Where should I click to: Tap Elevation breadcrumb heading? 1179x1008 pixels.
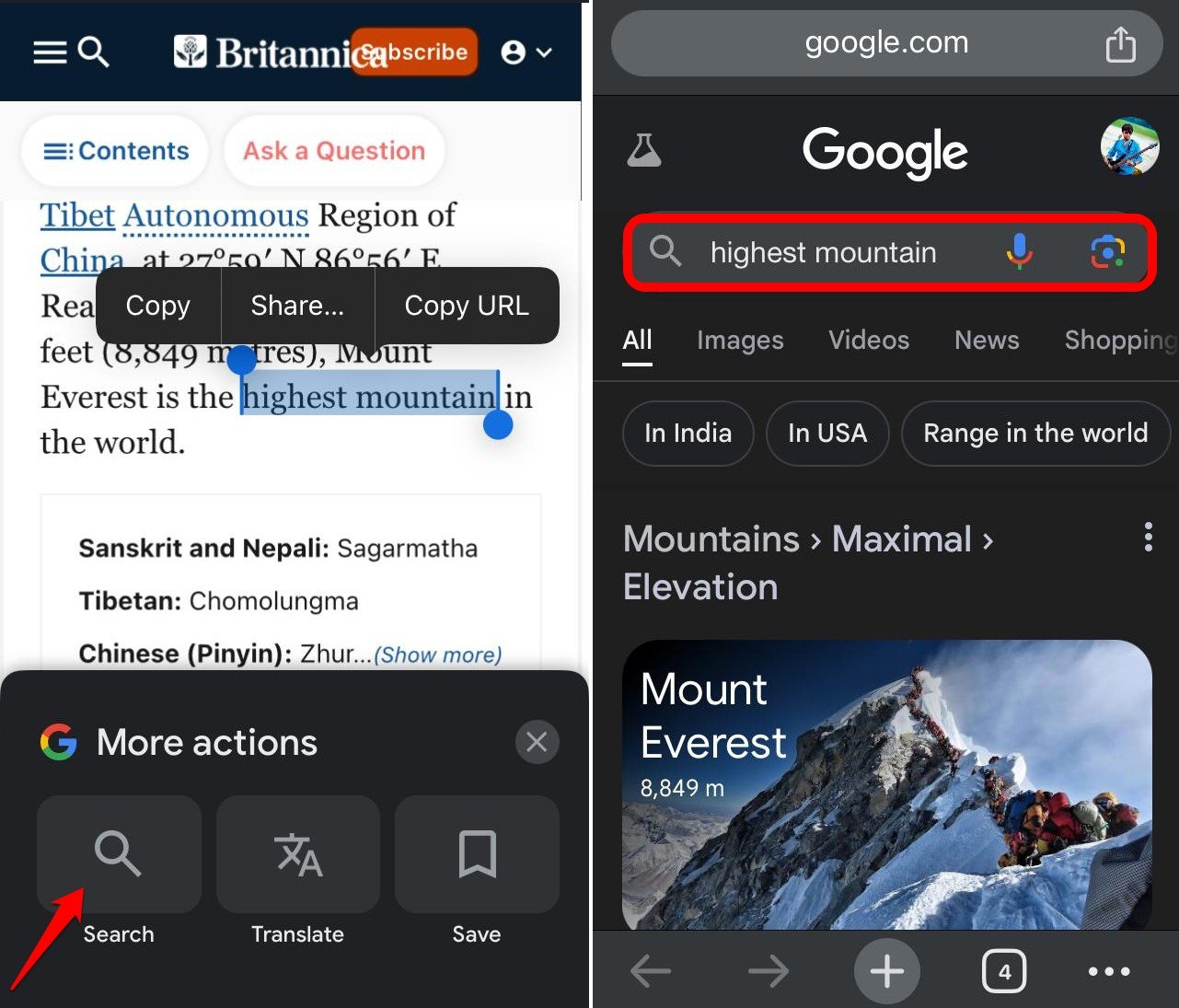point(700,587)
